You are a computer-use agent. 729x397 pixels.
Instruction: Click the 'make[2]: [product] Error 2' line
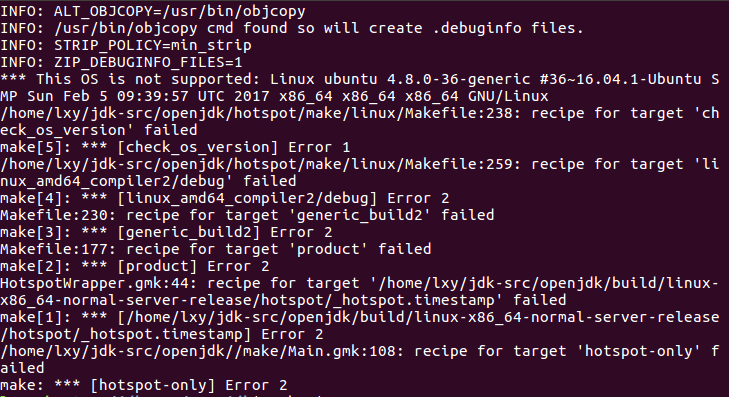[x=134, y=266]
